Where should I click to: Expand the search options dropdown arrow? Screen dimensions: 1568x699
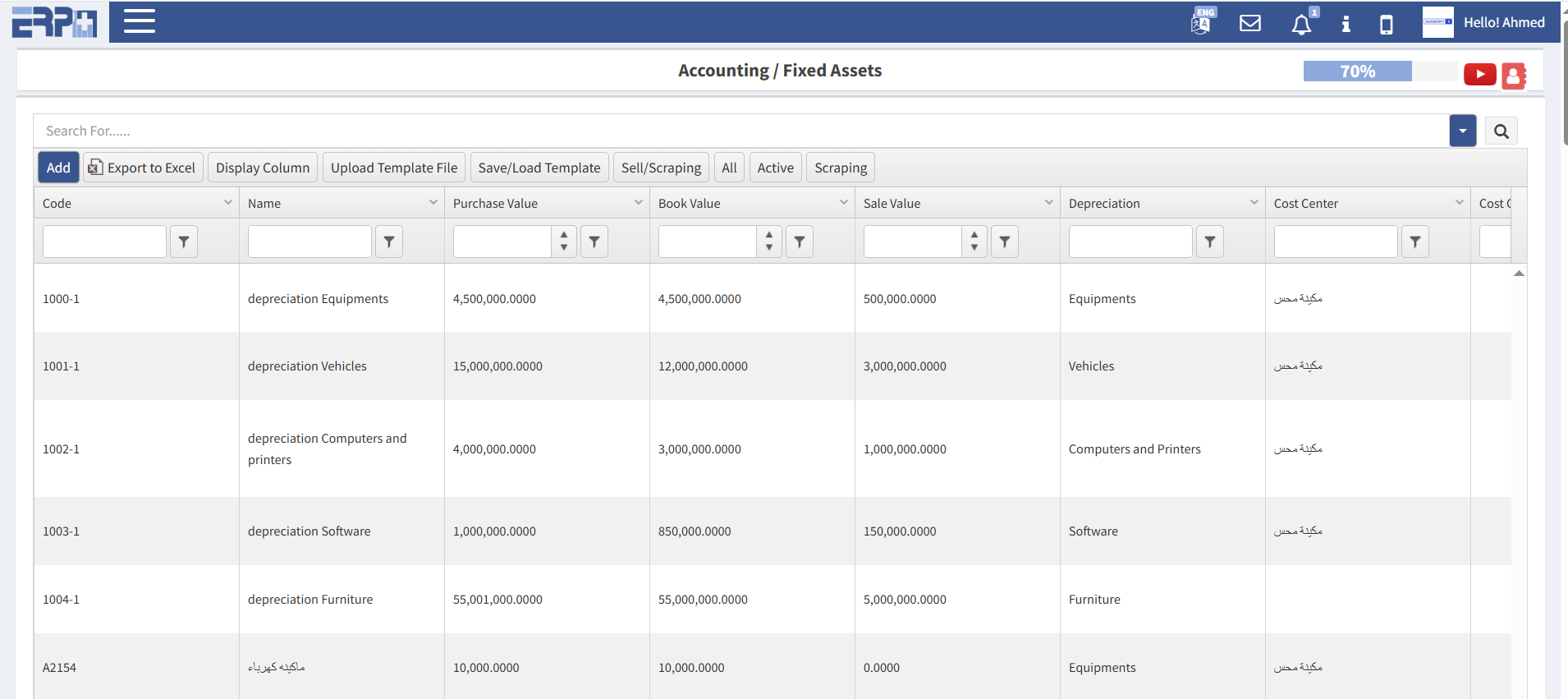tap(1462, 131)
